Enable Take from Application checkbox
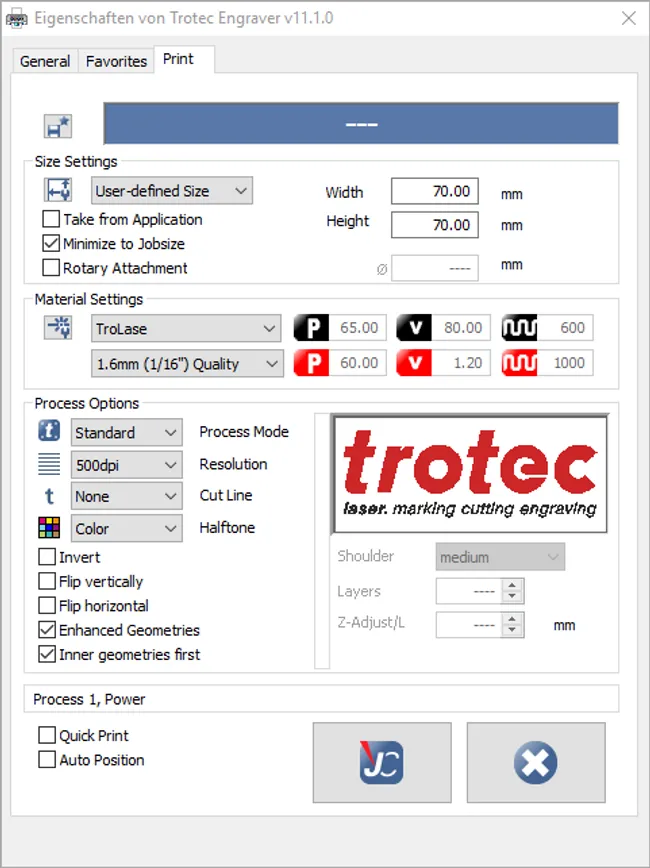This screenshot has width=650, height=868. click(x=51, y=219)
